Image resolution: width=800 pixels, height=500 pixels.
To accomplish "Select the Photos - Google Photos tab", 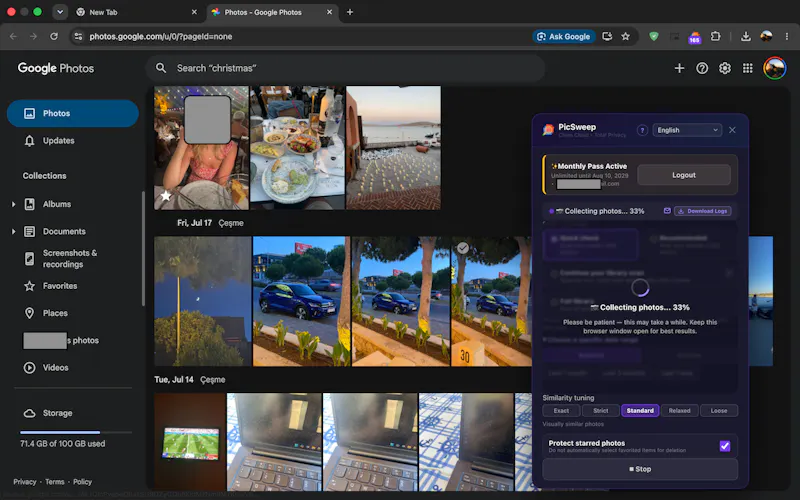I will (x=272, y=12).
